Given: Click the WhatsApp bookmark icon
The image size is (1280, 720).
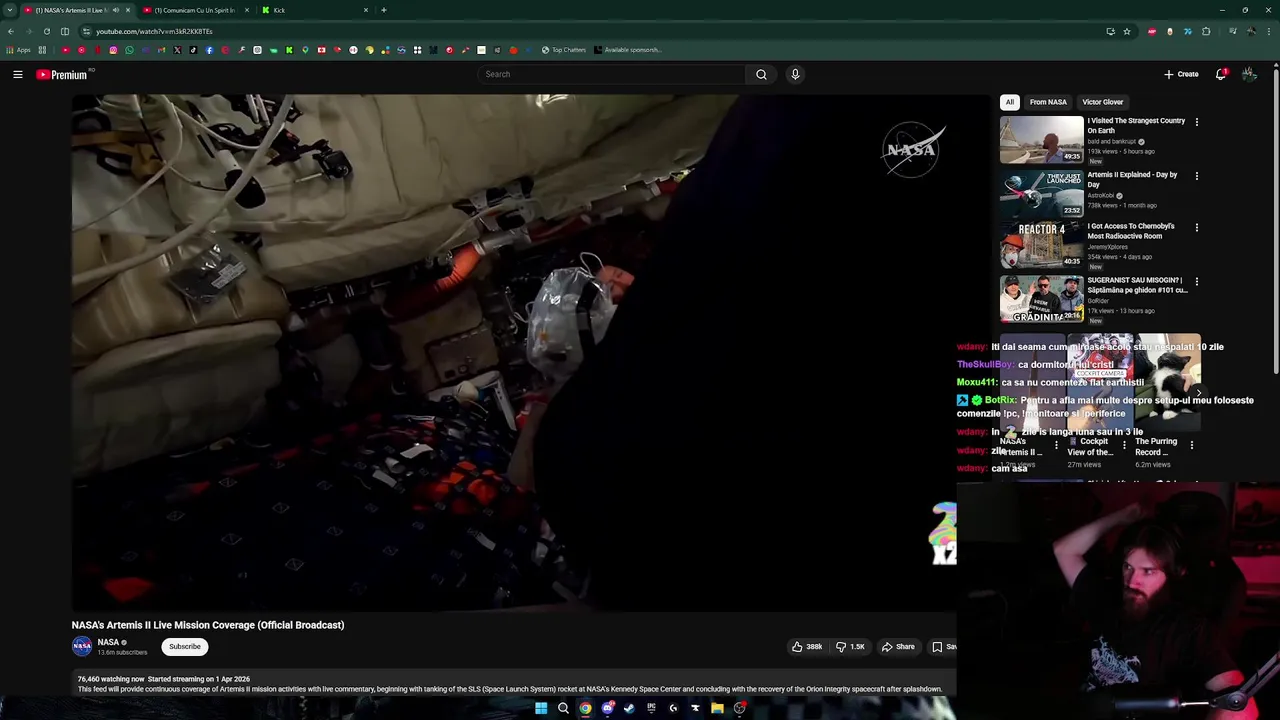Looking at the screenshot, I should [x=129, y=50].
